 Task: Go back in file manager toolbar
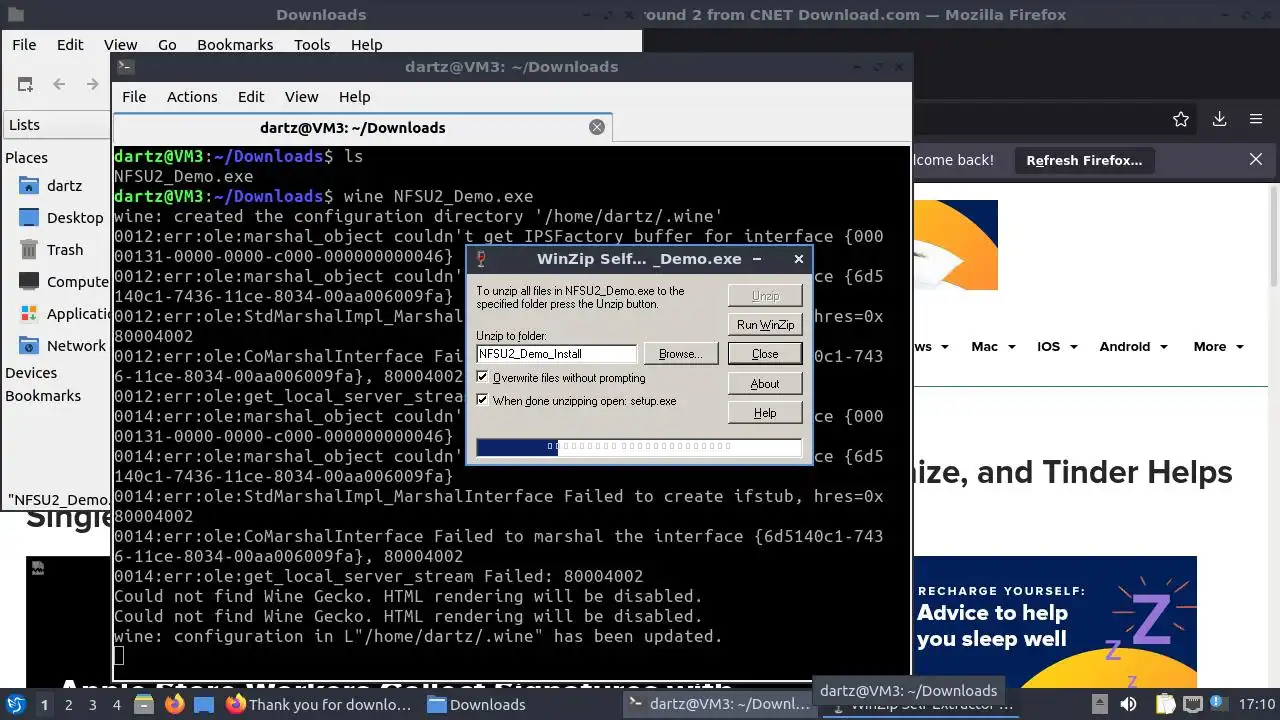(x=59, y=84)
